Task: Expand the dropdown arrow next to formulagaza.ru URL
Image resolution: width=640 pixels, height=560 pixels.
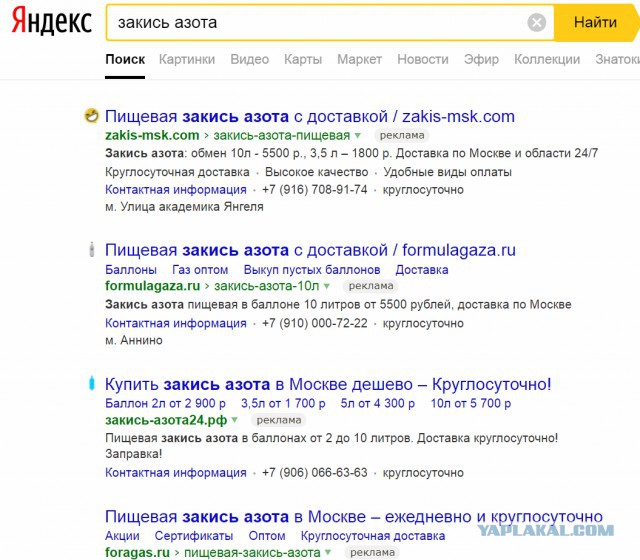Action: coord(327,286)
